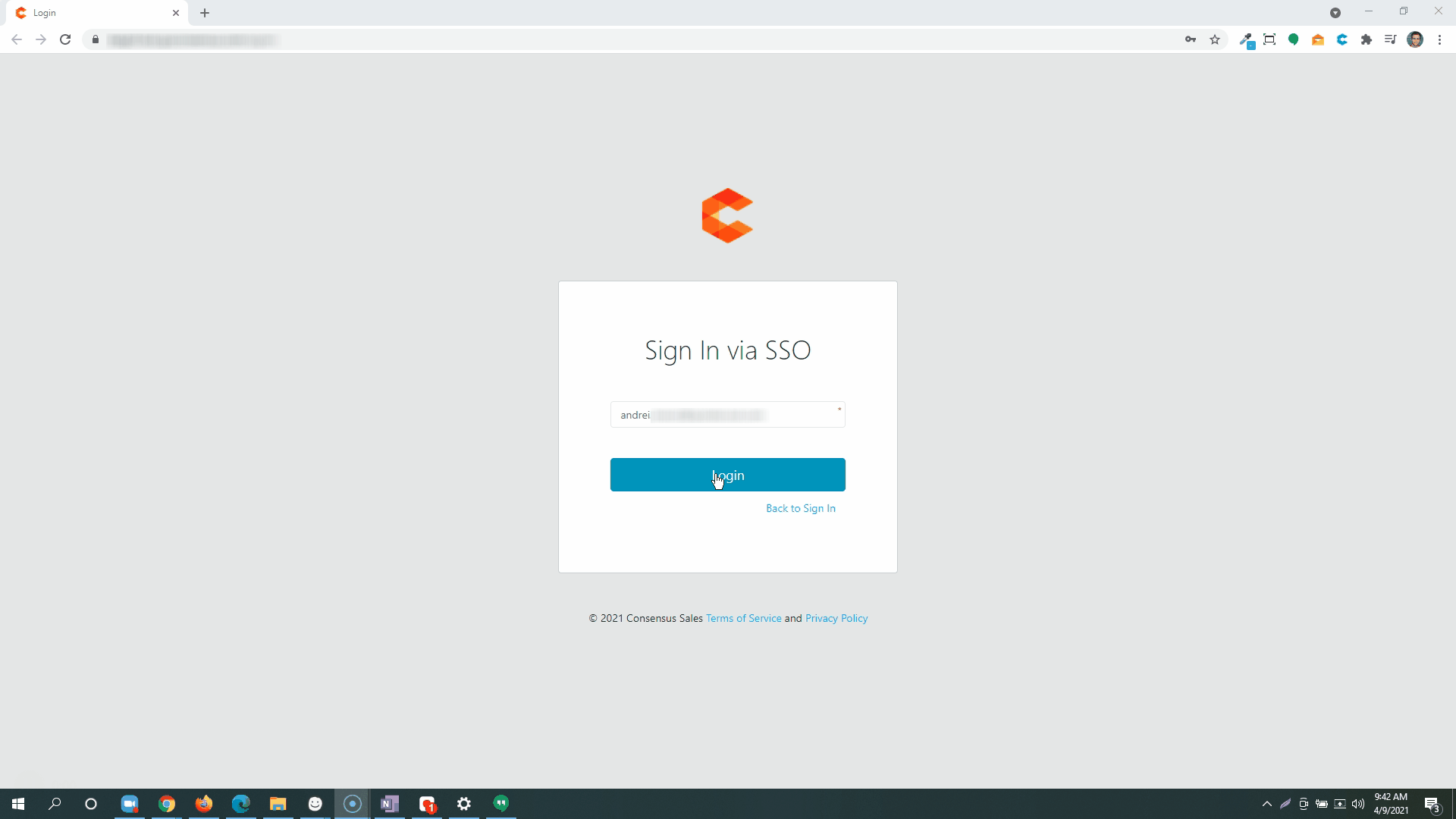Click the Consensus Sales logo icon

[x=727, y=215]
